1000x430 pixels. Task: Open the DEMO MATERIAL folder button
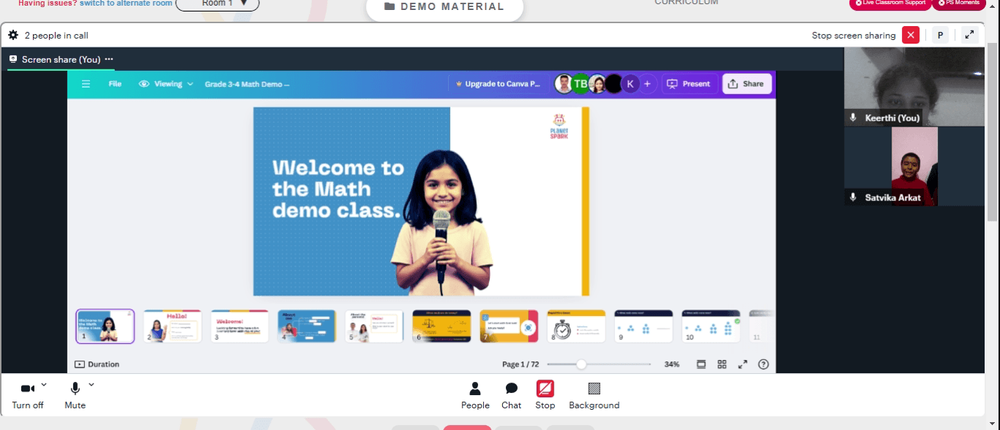pyautogui.click(x=445, y=7)
